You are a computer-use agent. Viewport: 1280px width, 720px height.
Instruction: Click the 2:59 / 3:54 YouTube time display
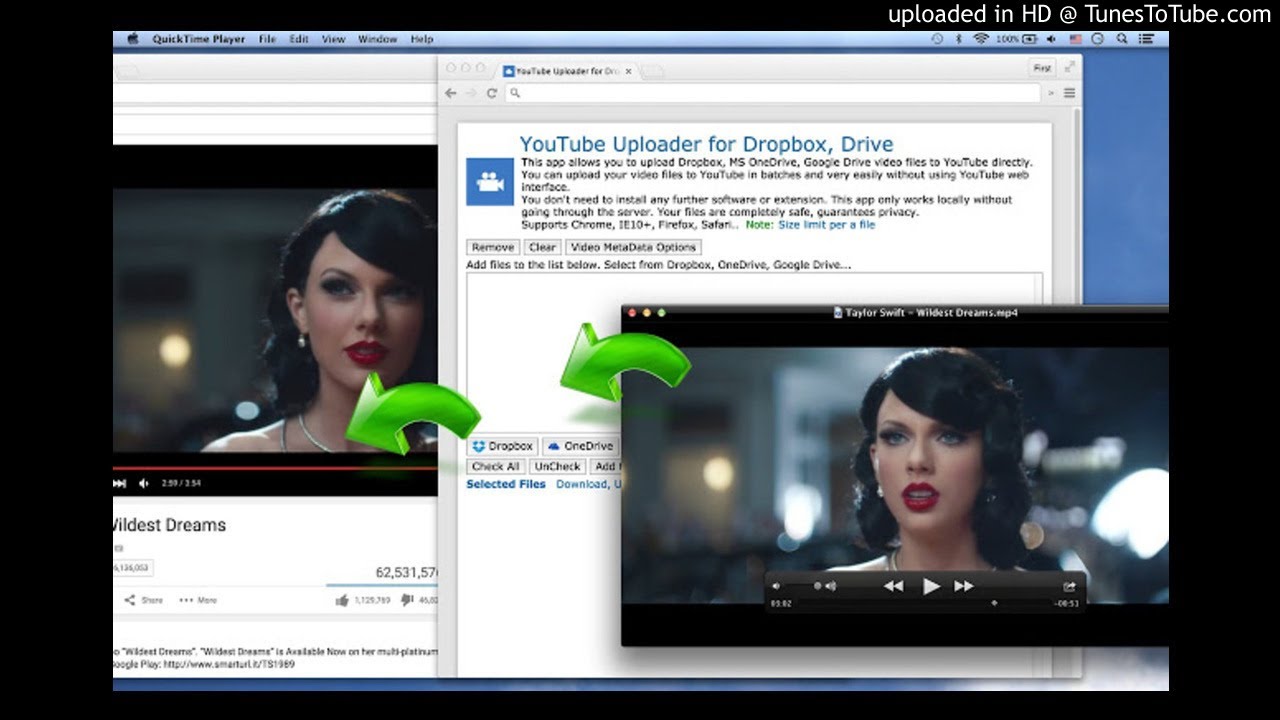181,483
